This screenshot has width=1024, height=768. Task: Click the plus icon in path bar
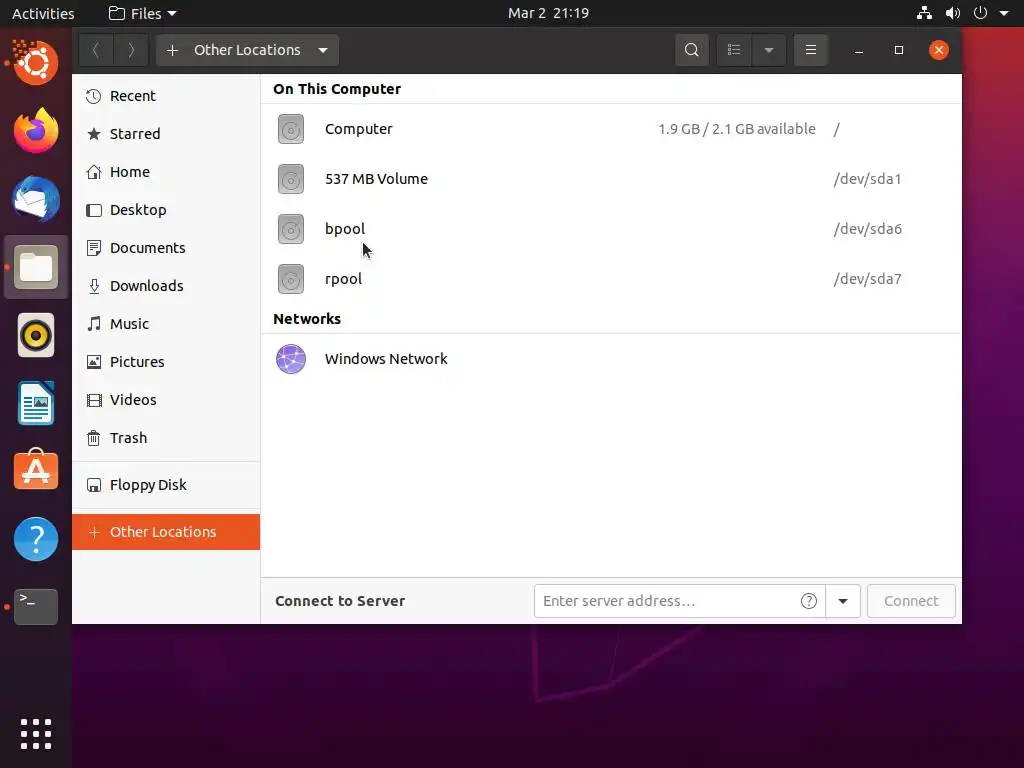point(172,50)
